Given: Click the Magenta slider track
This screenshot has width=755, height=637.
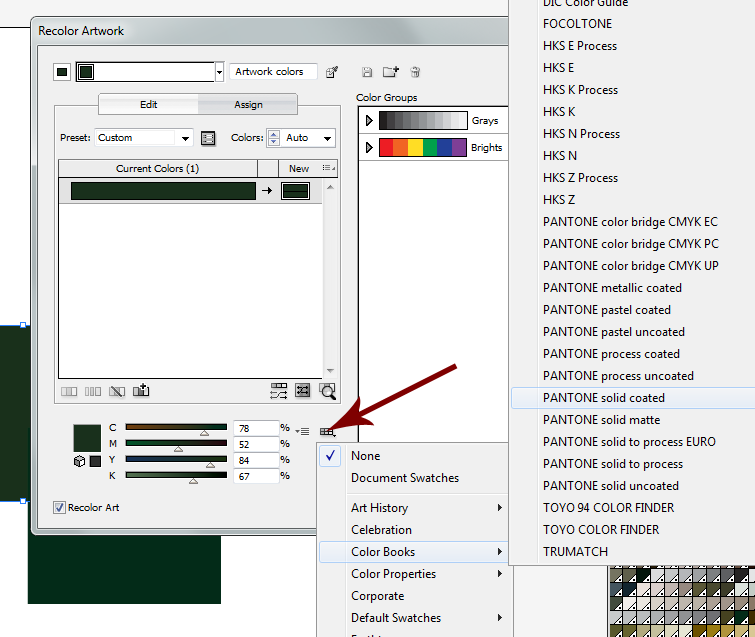Looking at the screenshot, I should (176, 443).
